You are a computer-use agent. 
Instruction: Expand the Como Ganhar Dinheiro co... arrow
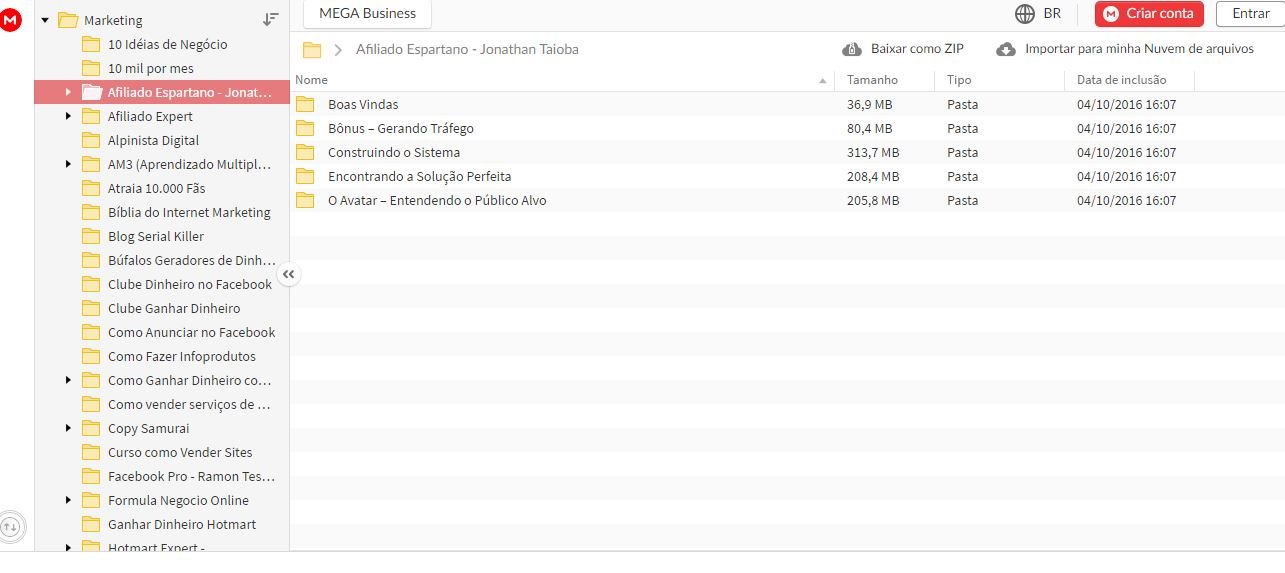click(68, 380)
